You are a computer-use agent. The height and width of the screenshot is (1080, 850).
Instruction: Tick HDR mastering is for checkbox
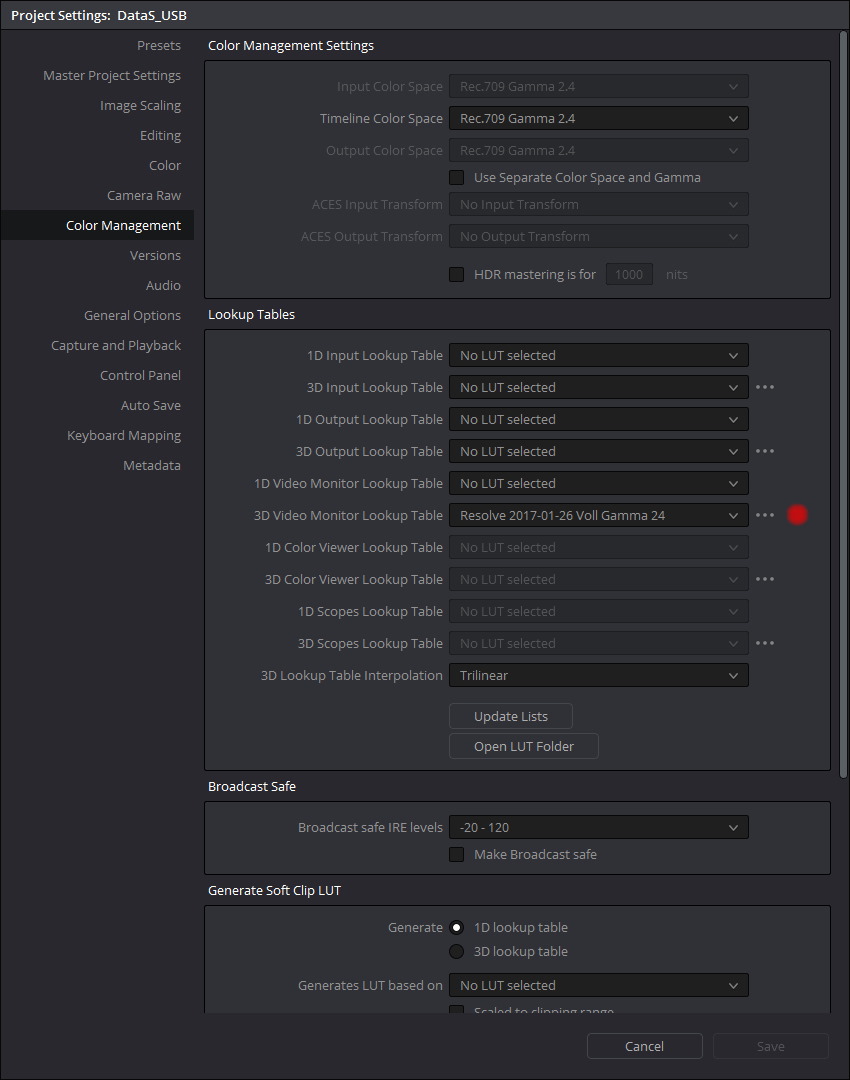click(457, 274)
